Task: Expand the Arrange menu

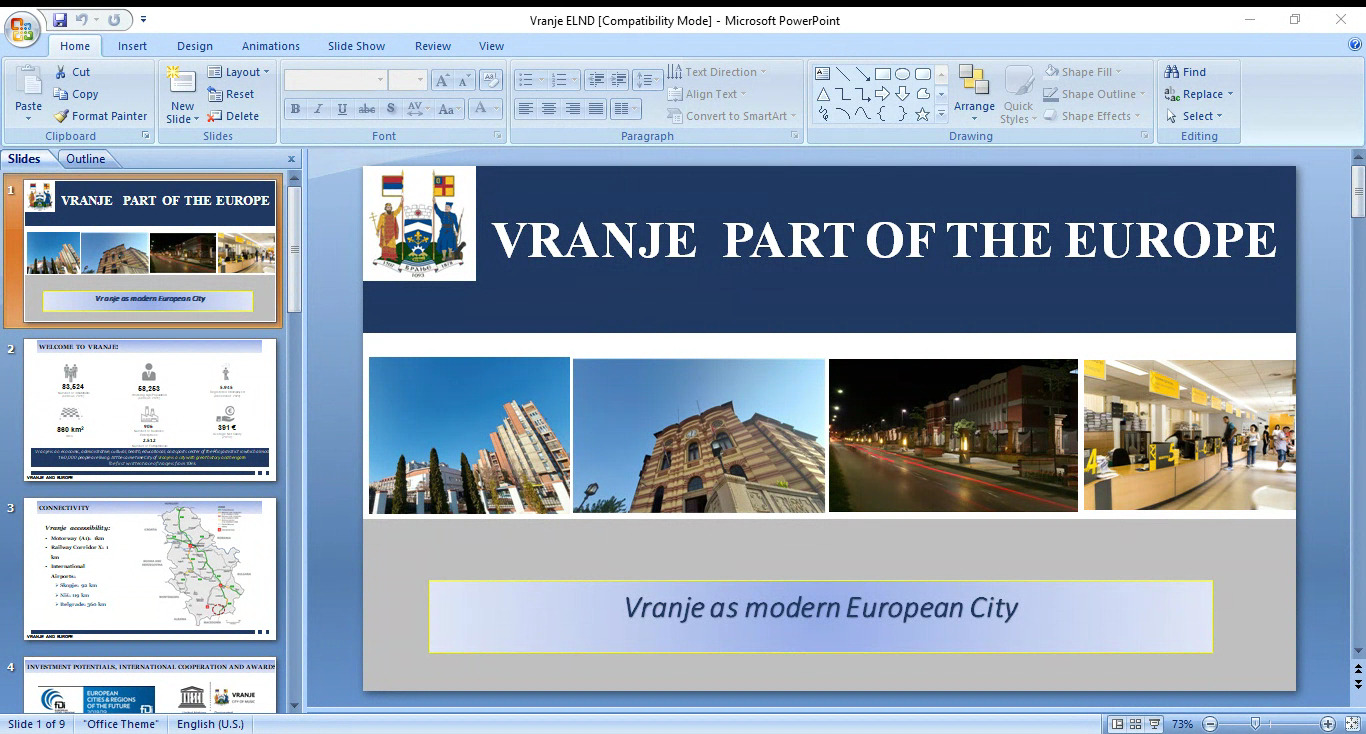Action: (x=974, y=94)
